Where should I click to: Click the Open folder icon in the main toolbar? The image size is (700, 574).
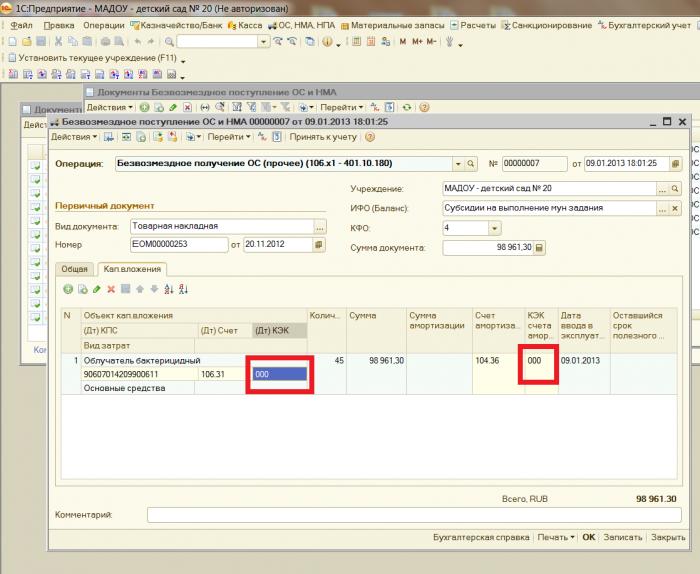[27, 42]
